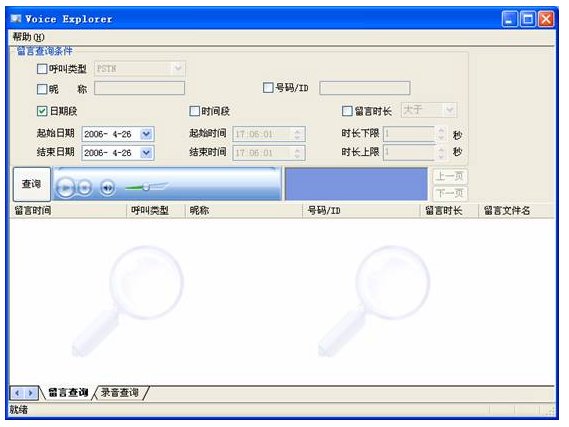Mute the audio with speaker icon
This screenshot has height=427, width=569.
click(107, 188)
